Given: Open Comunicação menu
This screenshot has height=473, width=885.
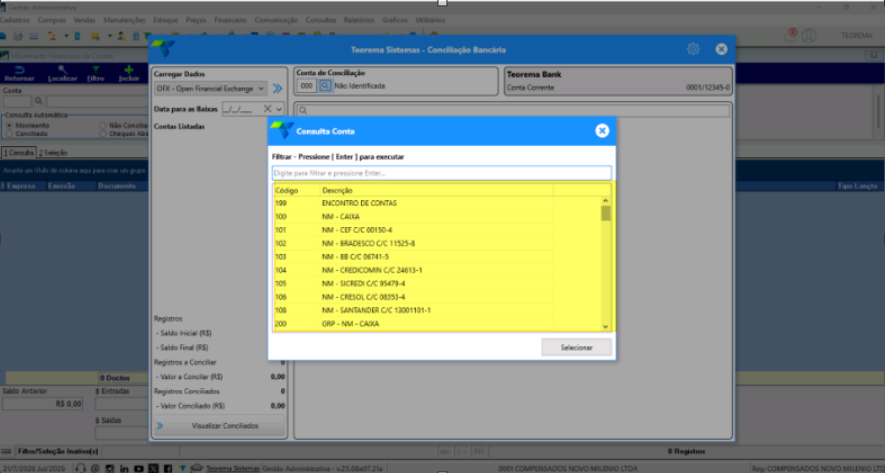Looking at the screenshot, I should (276, 20).
